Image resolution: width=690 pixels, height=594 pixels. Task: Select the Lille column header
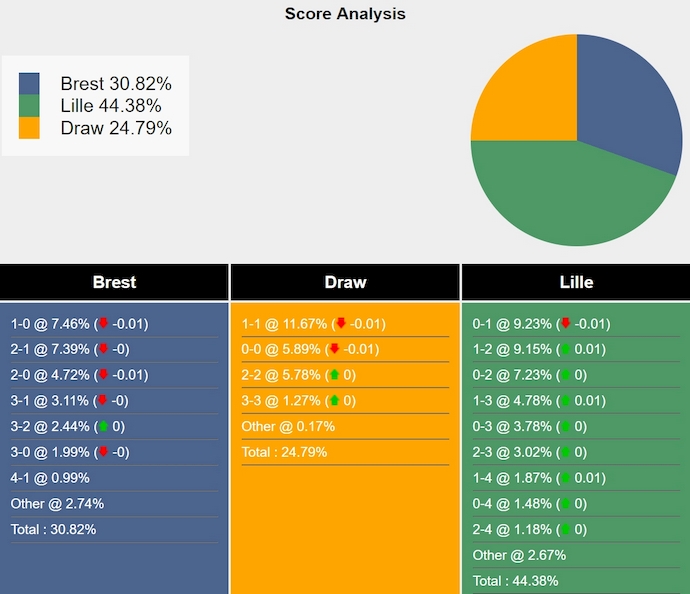pos(576,282)
